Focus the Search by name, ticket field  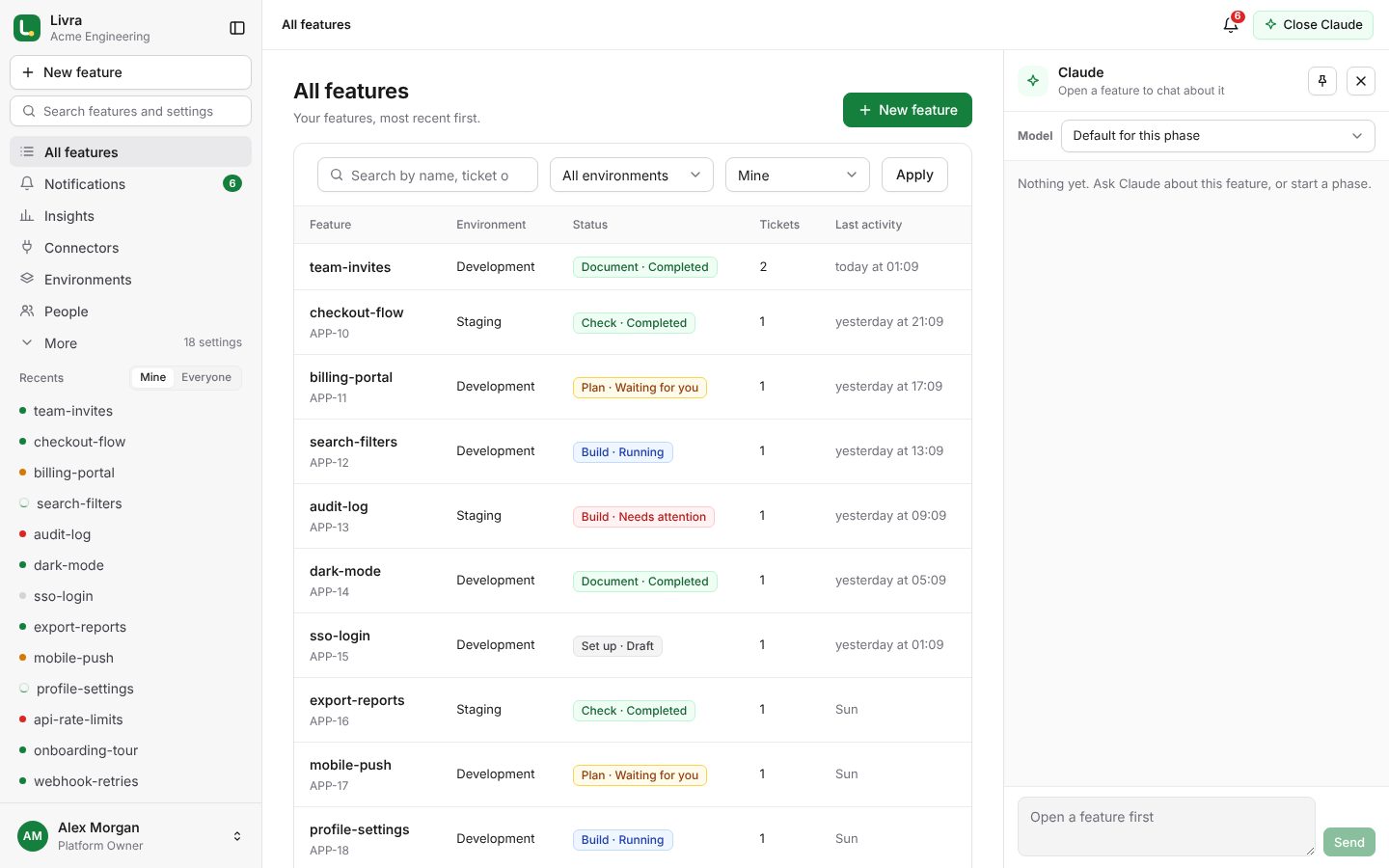click(x=427, y=176)
